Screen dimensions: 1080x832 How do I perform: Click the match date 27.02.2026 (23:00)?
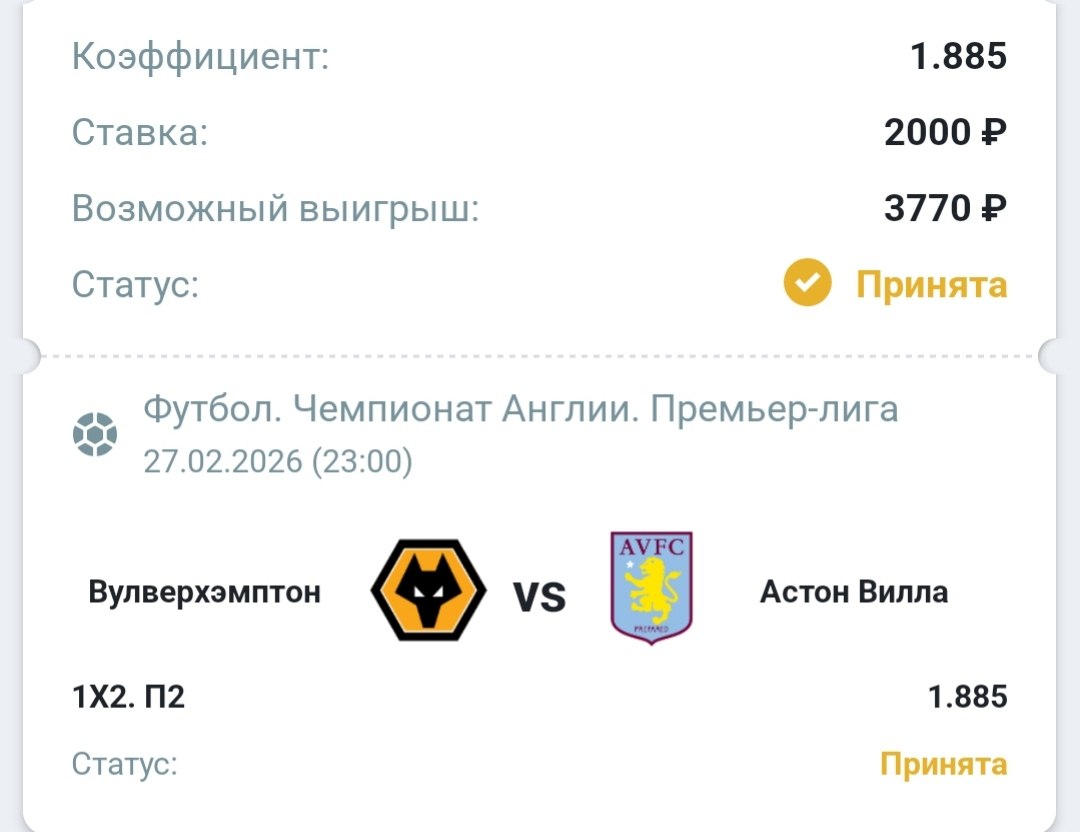point(278,461)
